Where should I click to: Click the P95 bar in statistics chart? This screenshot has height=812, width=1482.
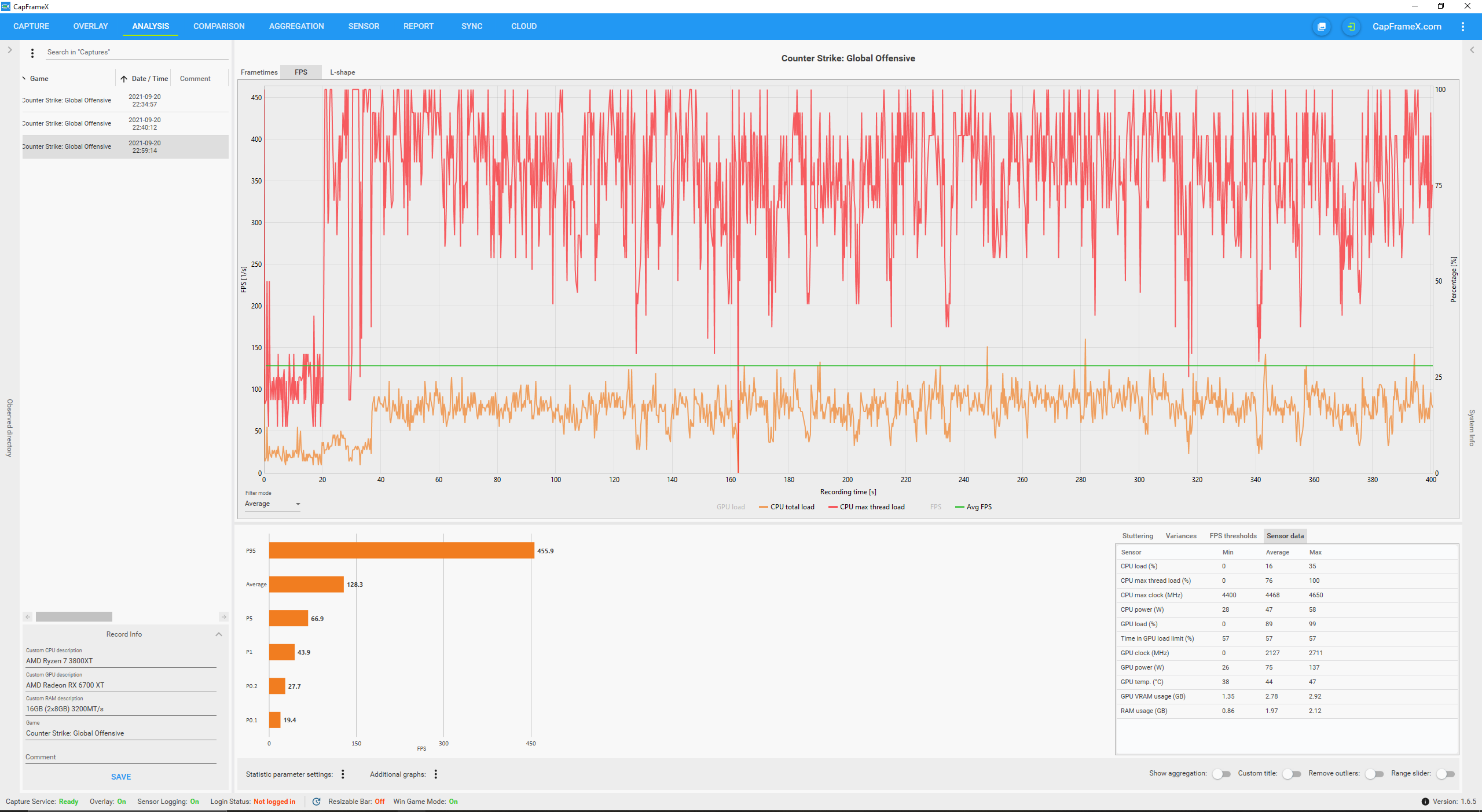(401, 550)
